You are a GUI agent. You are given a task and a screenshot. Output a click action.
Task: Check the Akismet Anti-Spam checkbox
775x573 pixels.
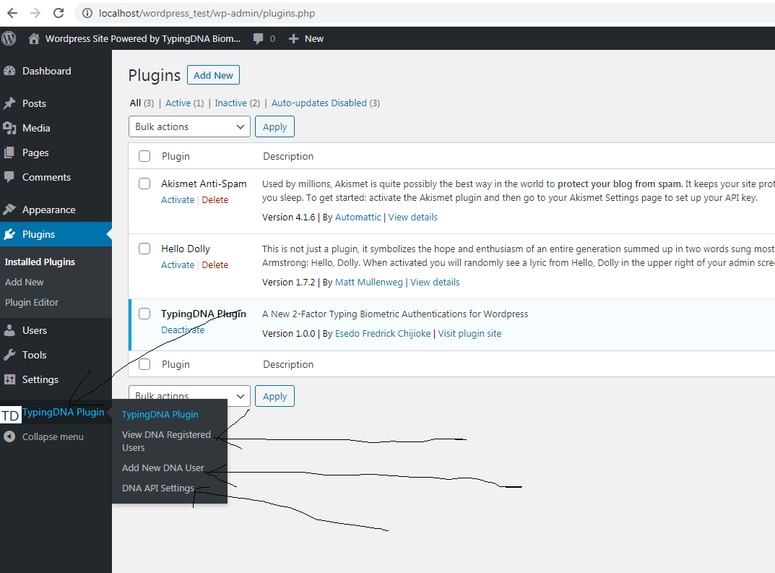(x=144, y=183)
